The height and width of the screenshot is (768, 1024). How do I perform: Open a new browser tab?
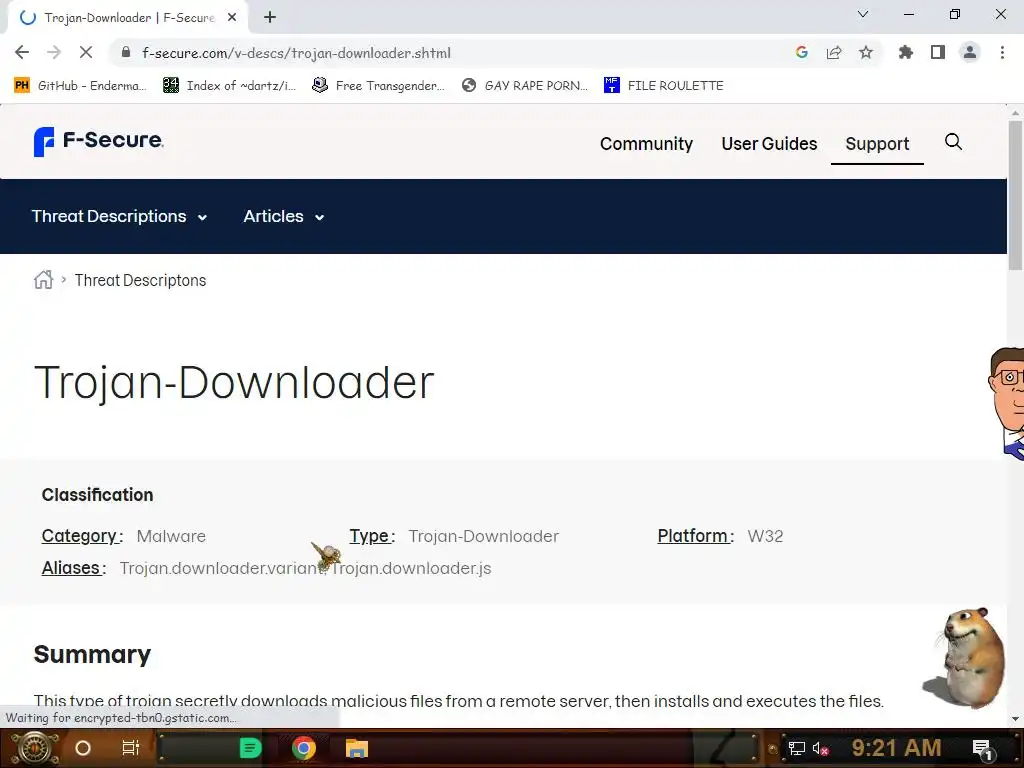pos(270,18)
